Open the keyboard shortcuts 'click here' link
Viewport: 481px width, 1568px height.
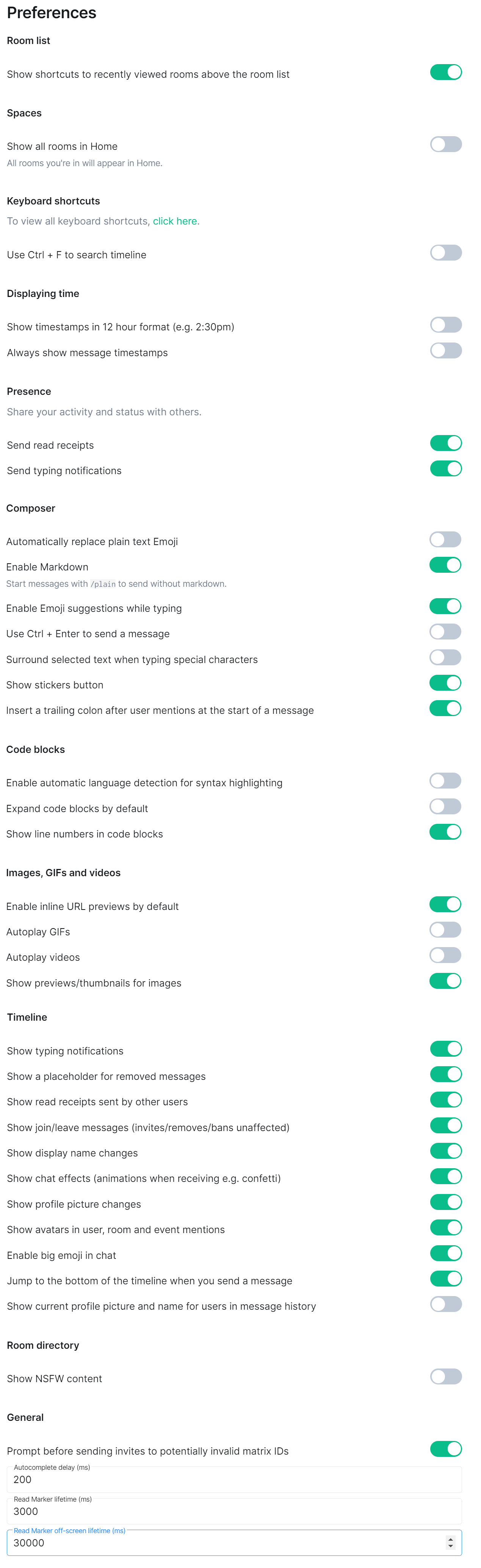point(174,221)
